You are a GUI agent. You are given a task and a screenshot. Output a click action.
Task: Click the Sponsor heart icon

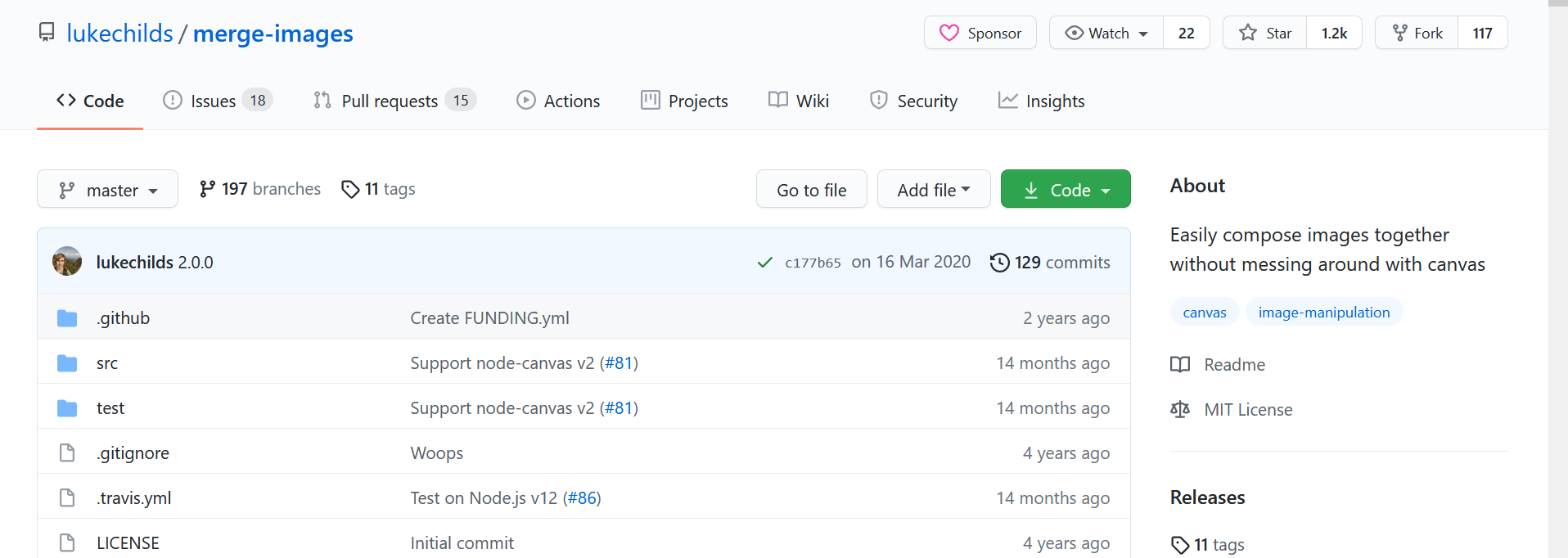click(x=948, y=33)
